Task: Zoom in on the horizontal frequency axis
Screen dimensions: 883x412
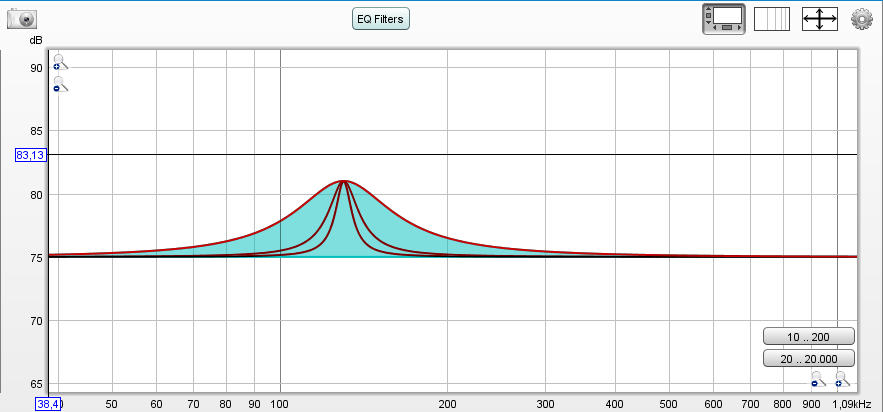Action: click(x=843, y=379)
